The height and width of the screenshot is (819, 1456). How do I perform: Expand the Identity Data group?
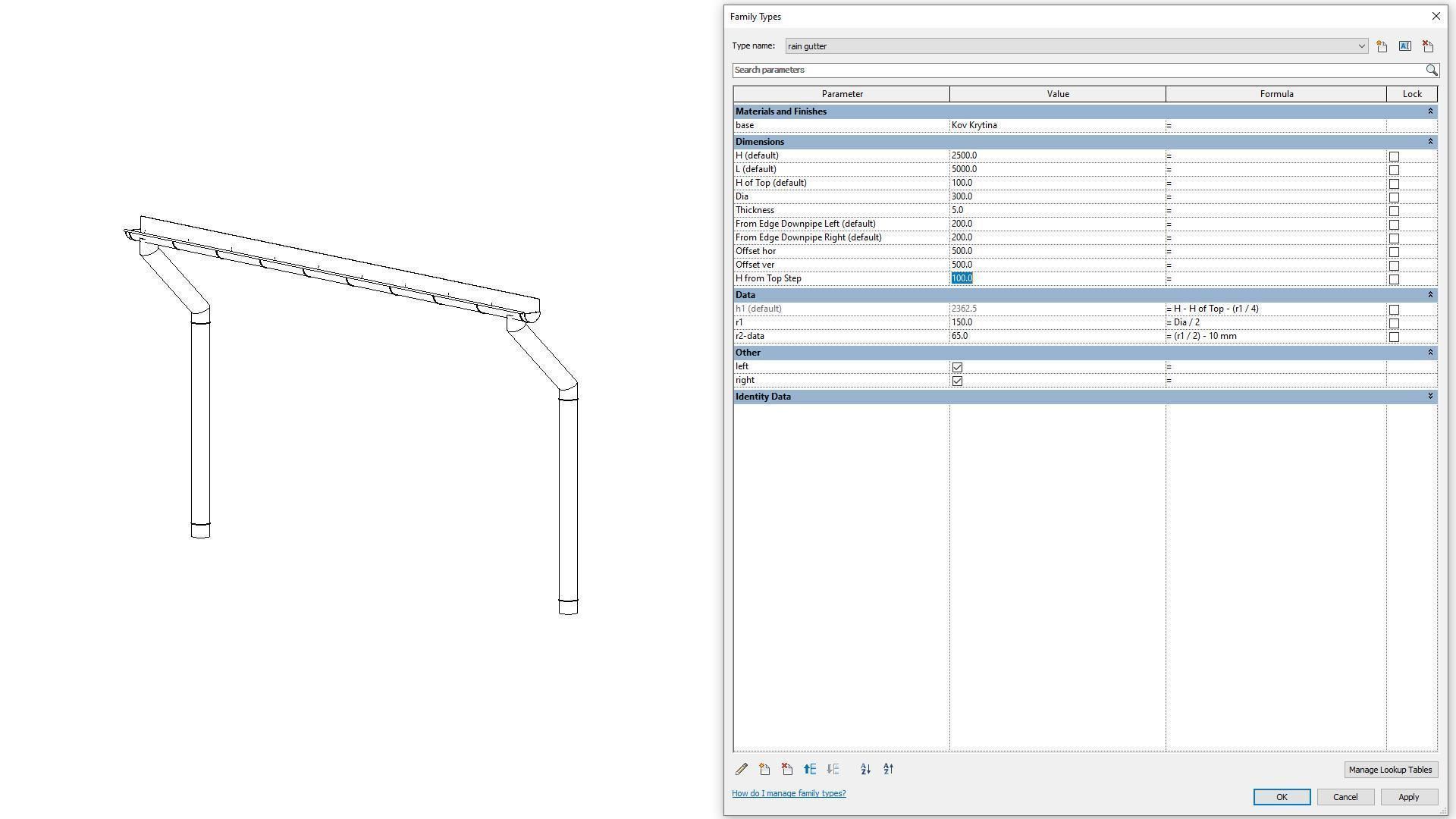1430,397
